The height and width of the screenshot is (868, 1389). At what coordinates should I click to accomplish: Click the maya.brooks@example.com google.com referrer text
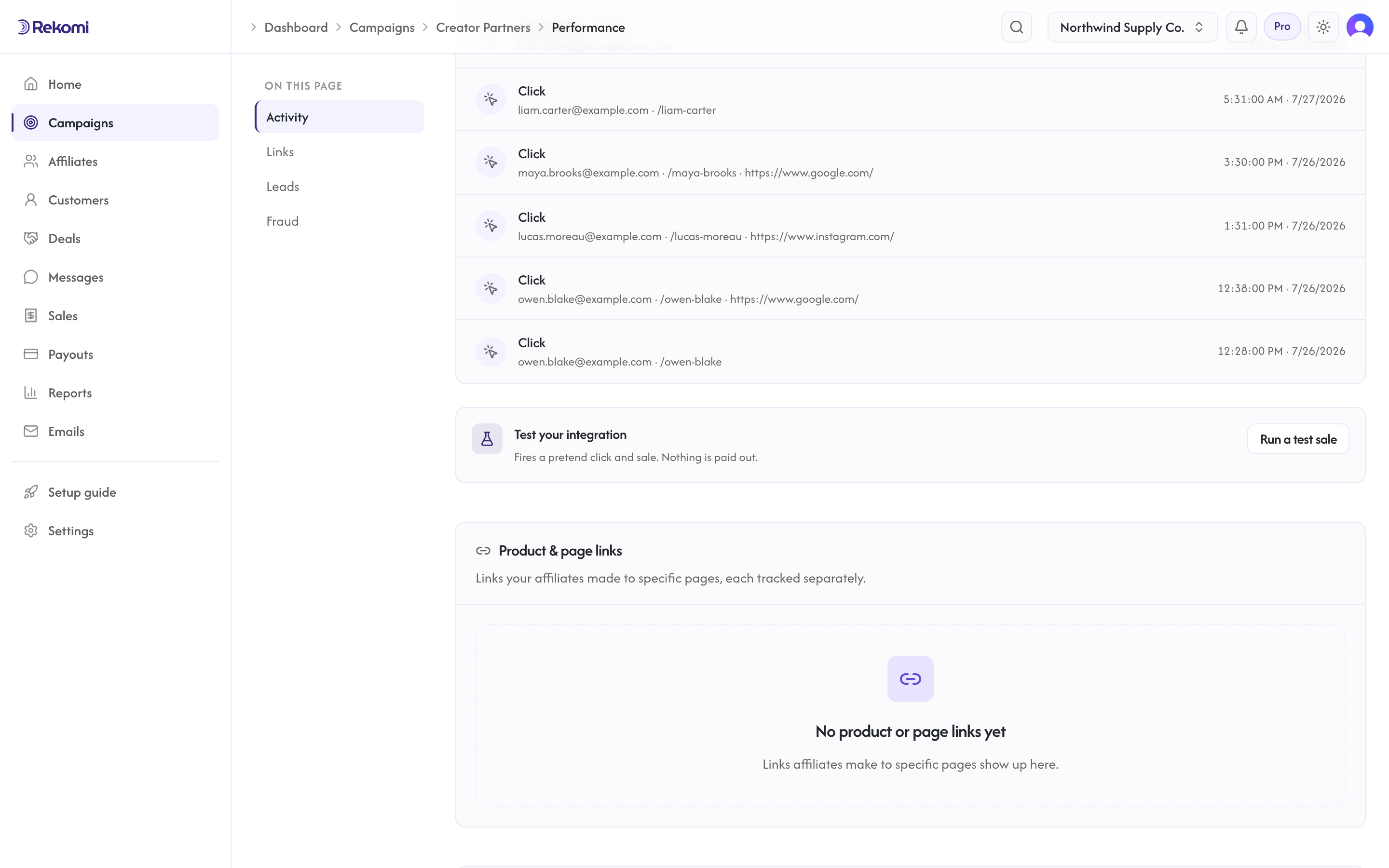click(x=695, y=172)
